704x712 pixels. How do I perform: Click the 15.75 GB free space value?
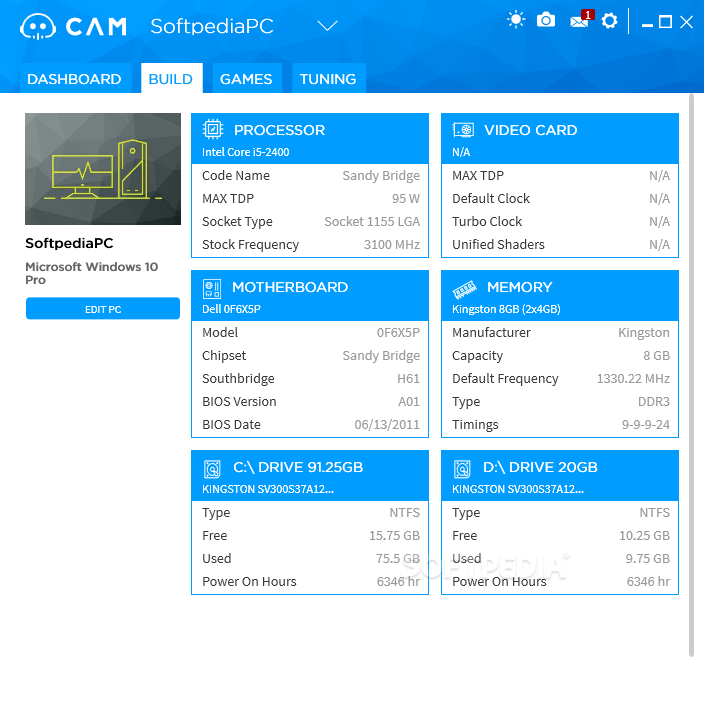[x=394, y=536]
